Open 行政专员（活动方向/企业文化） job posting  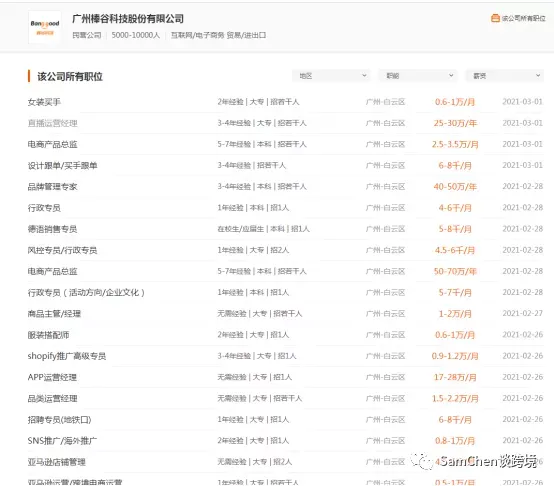click(86, 293)
